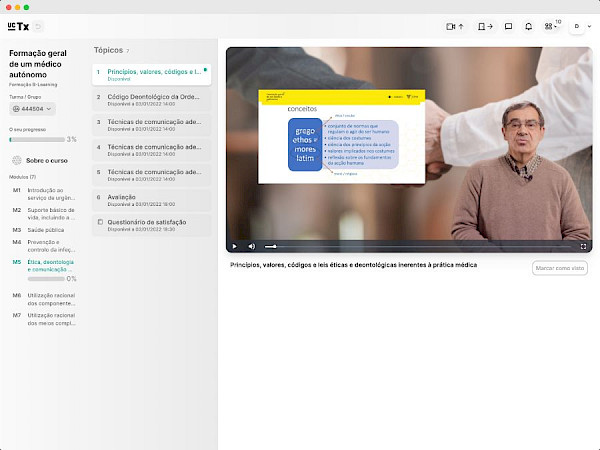The width and height of the screenshot is (600, 450).
Task: Click the door exit arrow icon
Action: pyautogui.click(x=485, y=26)
